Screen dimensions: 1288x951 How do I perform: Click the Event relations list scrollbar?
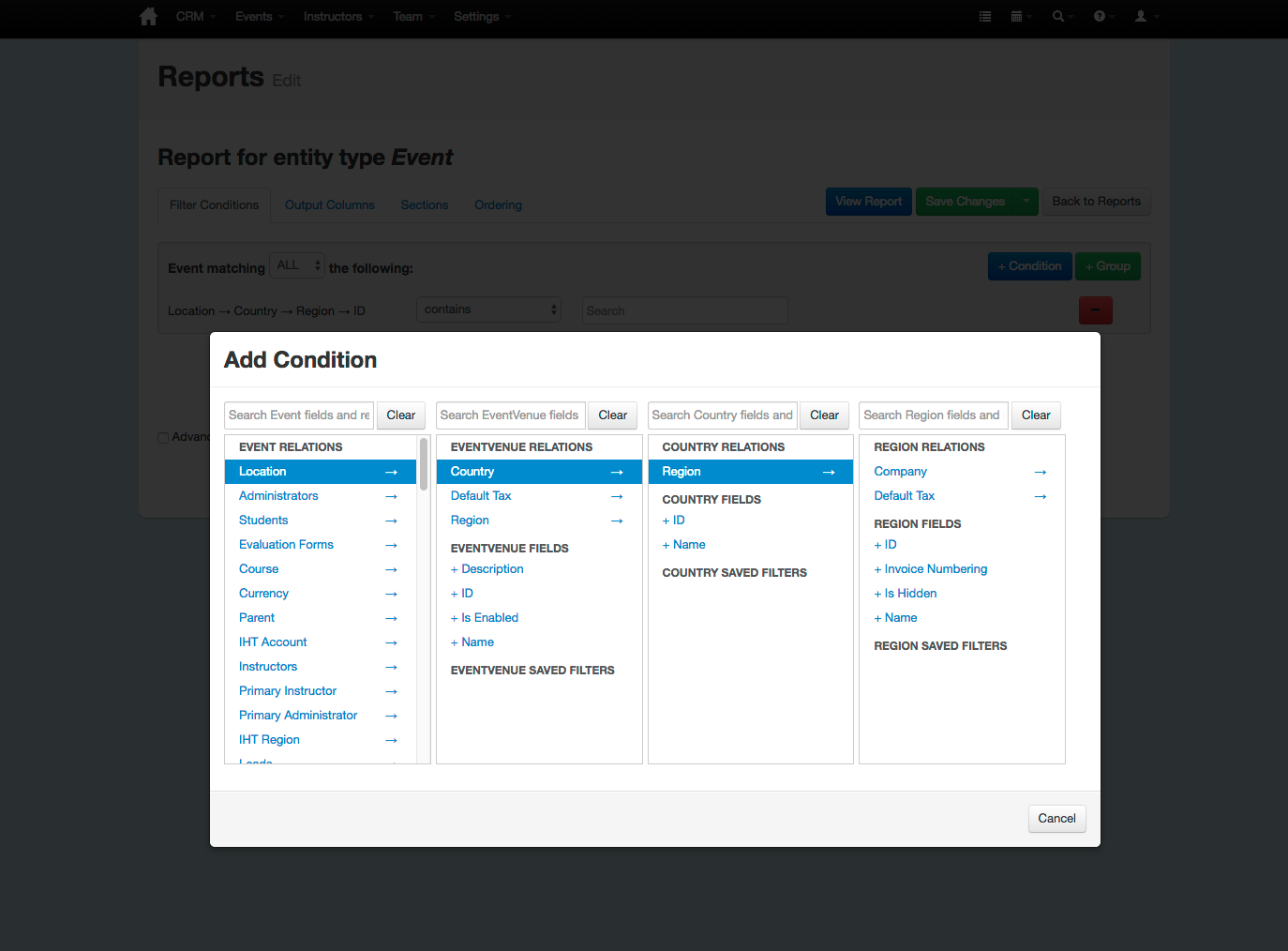[x=424, y=464]
